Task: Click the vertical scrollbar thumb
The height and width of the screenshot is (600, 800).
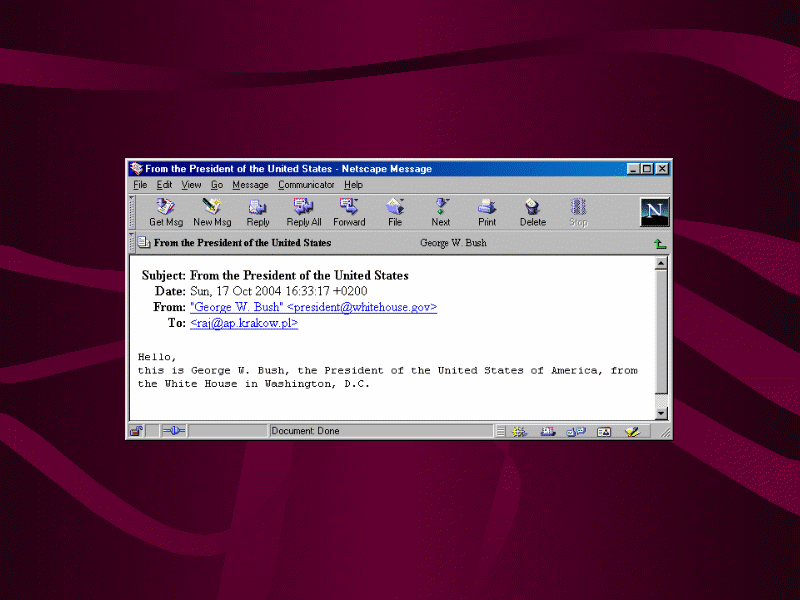Action: click(661, 332)
